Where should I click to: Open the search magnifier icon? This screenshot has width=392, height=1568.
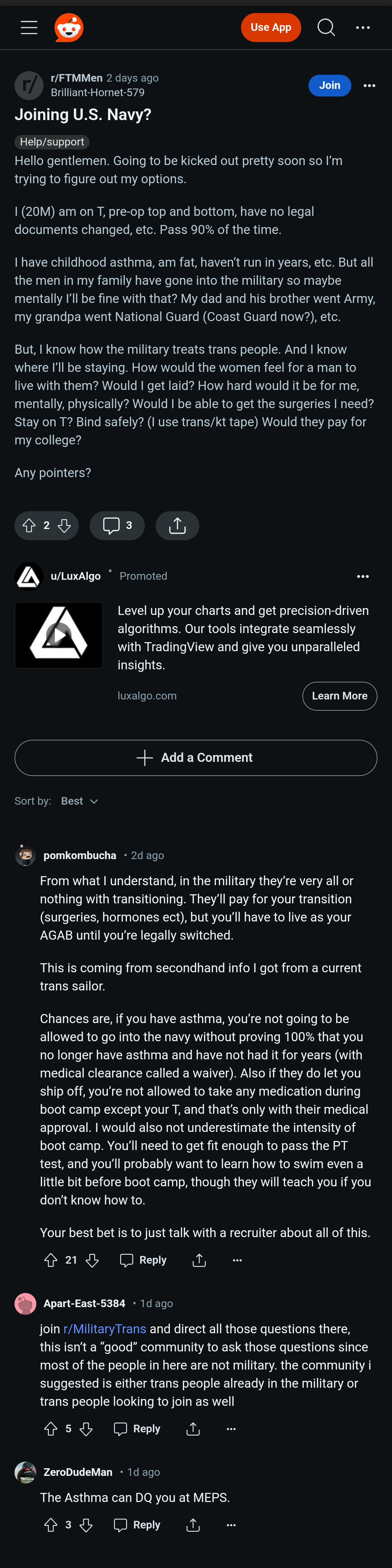[326, 28]
